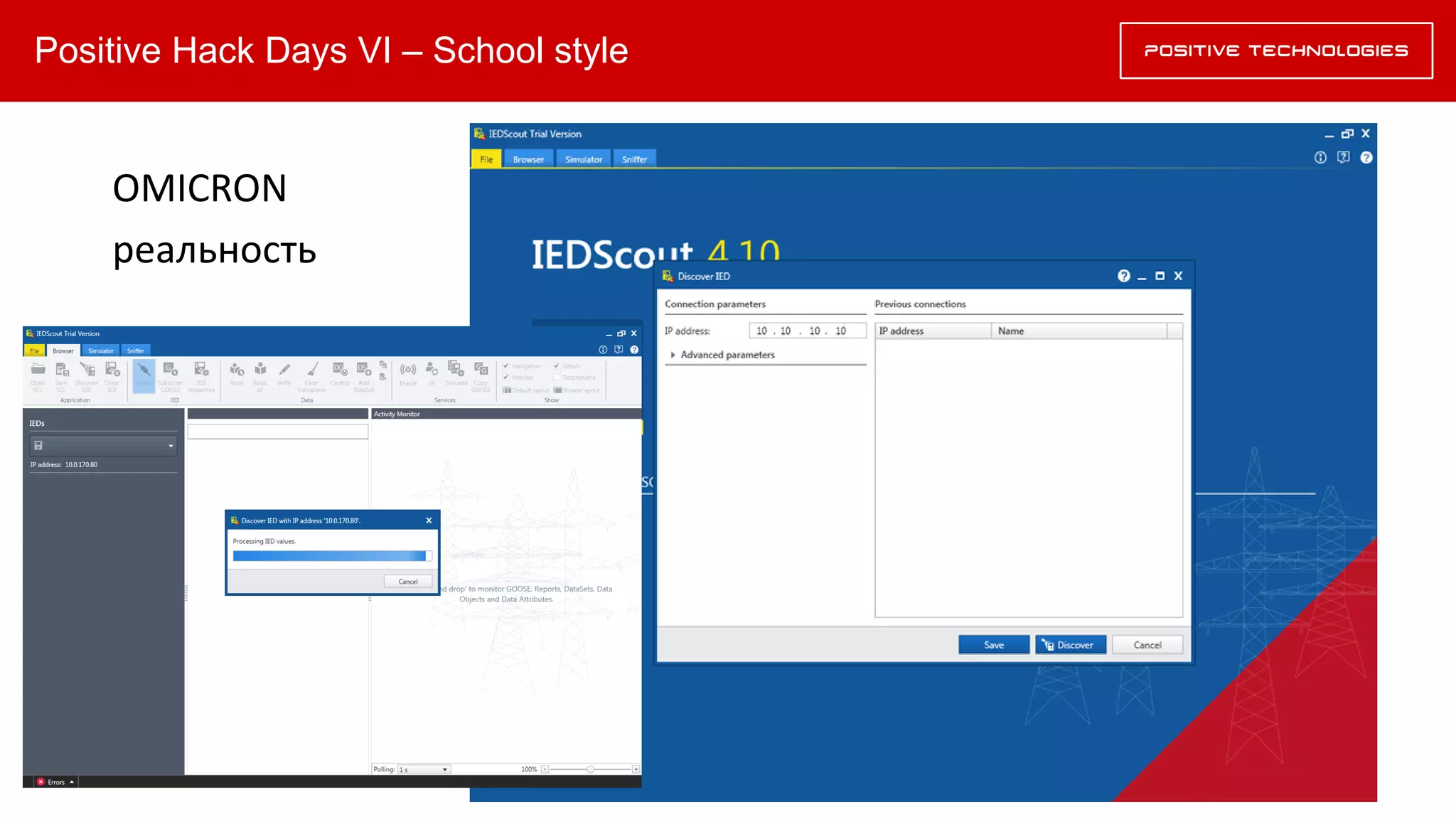Click the IP address field showing 10.10.10.10
Viewport: 1456px width, 819px height.
coord(808,331)
